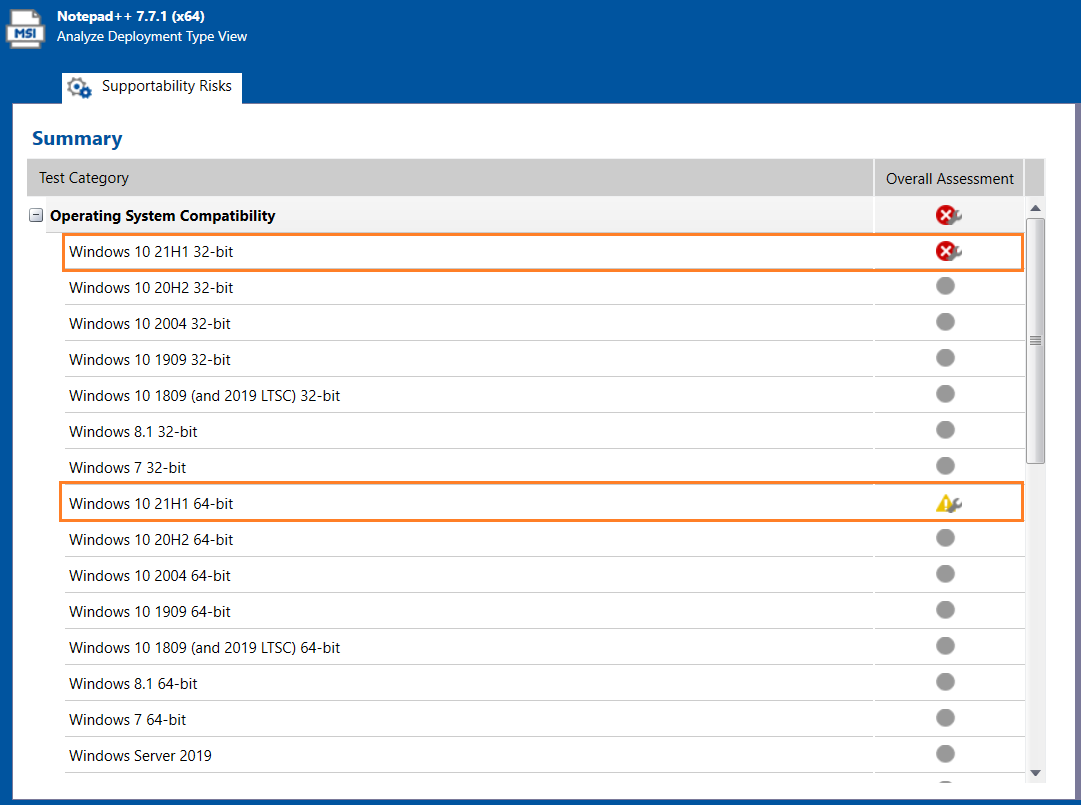Click gray status circle for Windows 7 32-bit
Viewport: 1082px width, 805px height.
tap(945, 466)
